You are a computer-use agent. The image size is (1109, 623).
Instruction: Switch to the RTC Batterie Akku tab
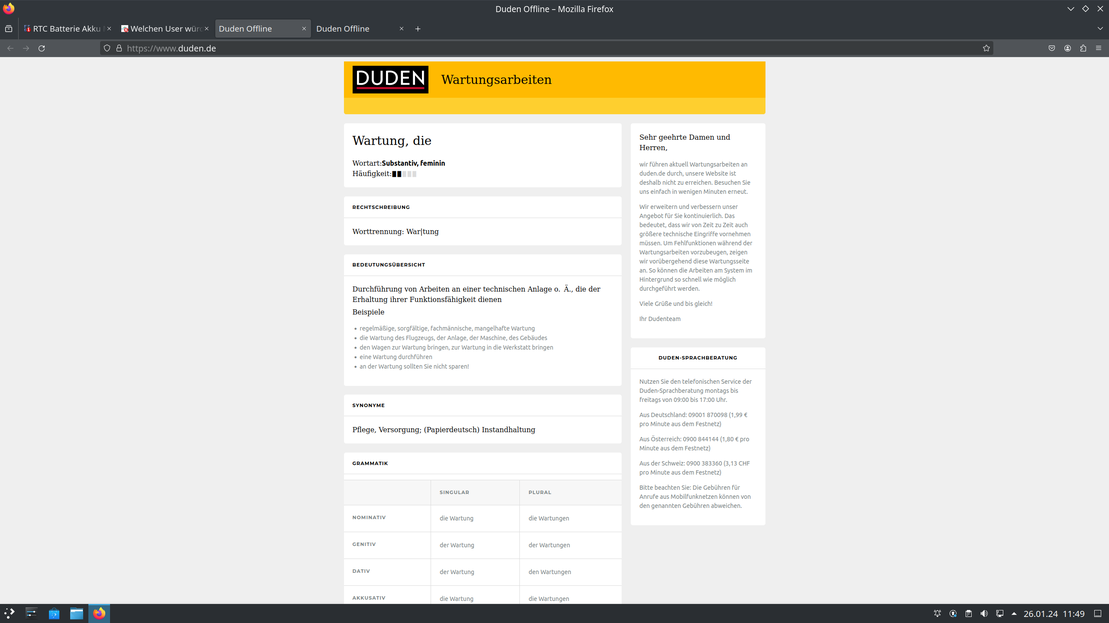pos(65,29)
